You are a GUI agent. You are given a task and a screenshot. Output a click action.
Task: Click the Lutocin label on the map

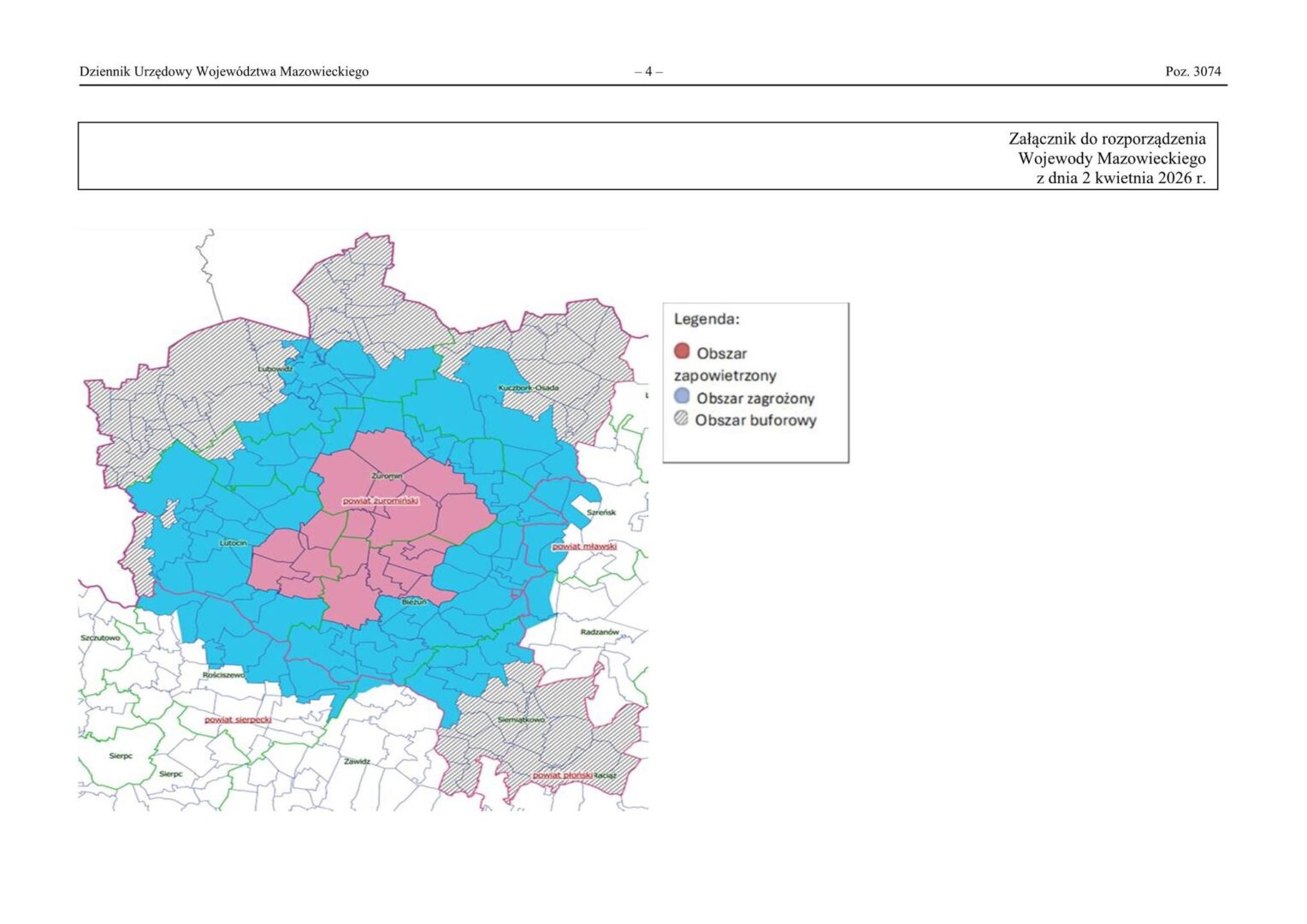click(x=233, y=542)
